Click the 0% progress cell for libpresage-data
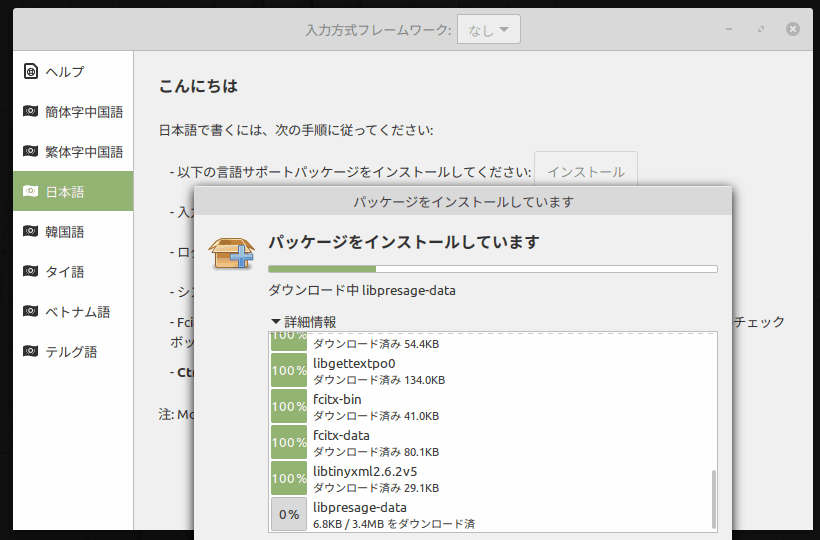This screenshot has height=540, width=820. point(289,514)
